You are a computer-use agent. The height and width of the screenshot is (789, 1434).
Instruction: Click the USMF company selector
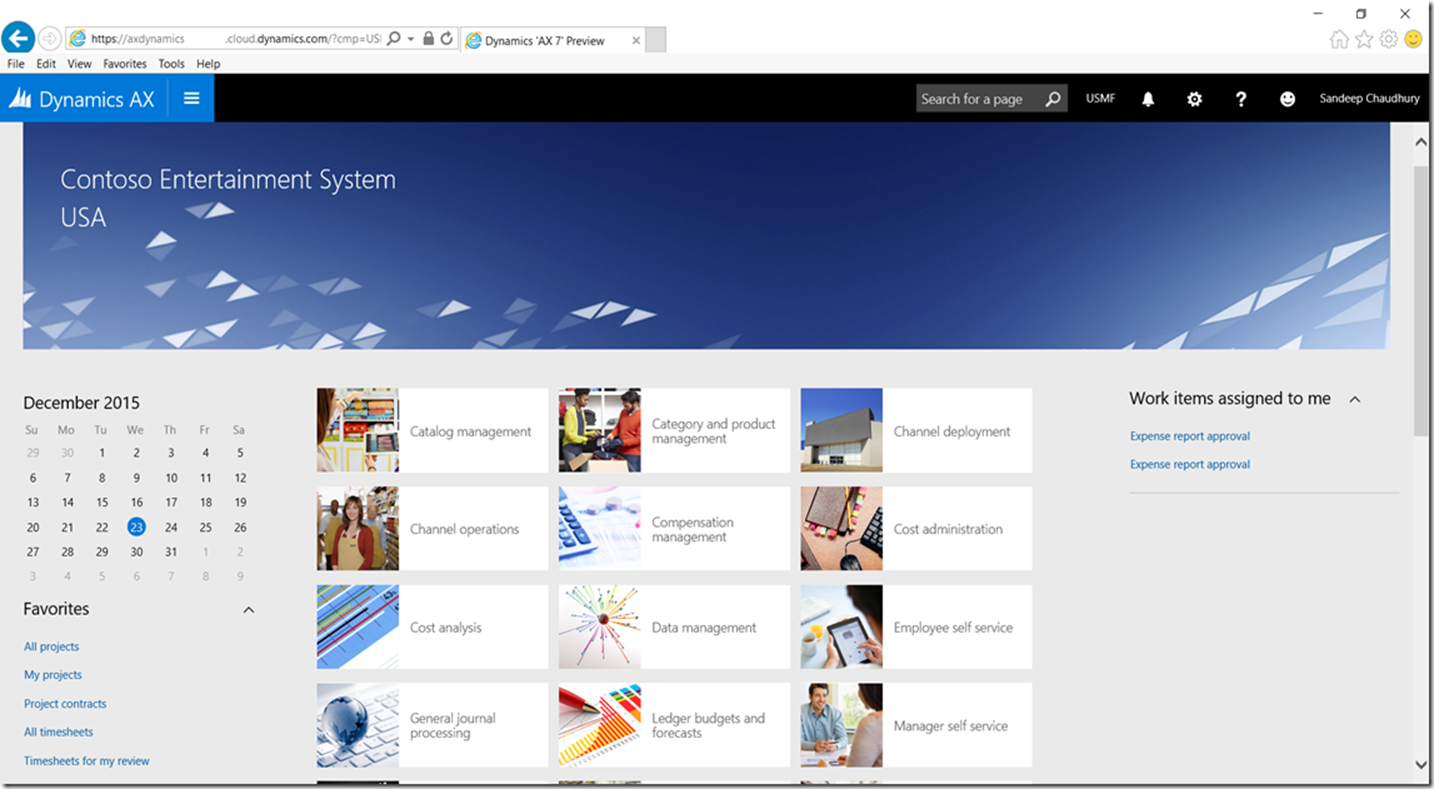(1100, 99)
